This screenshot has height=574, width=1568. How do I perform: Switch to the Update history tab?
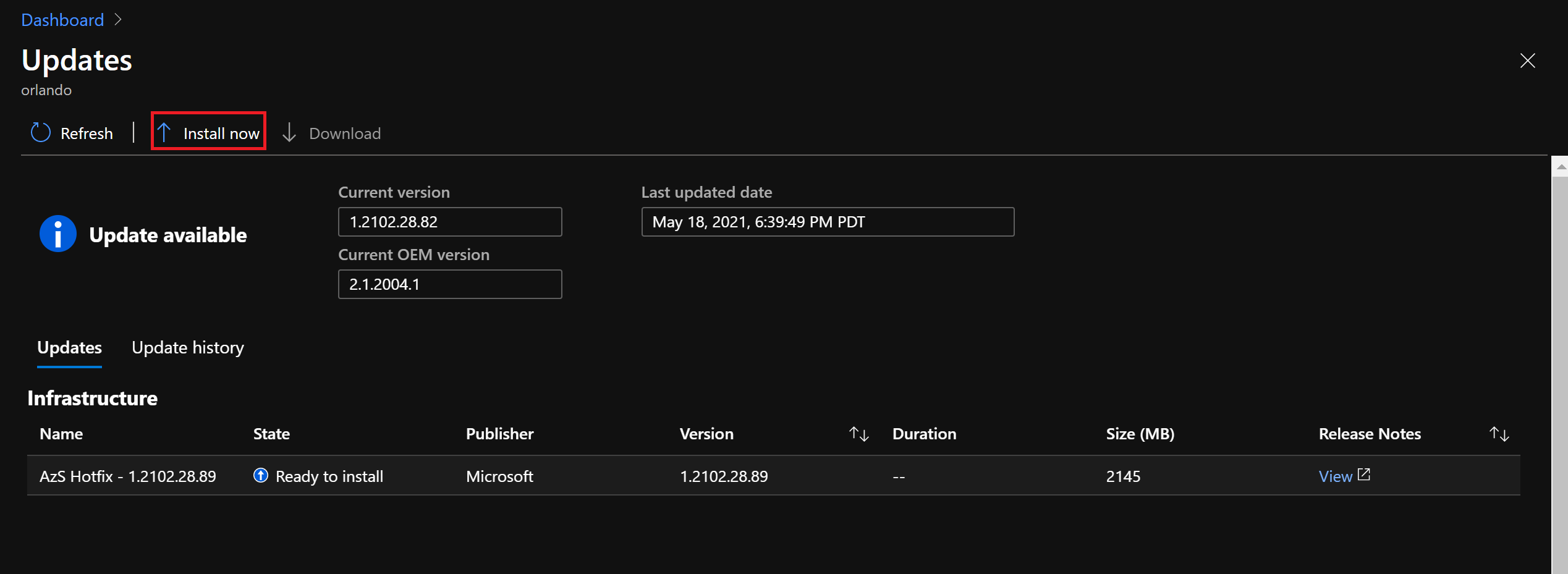188,347
